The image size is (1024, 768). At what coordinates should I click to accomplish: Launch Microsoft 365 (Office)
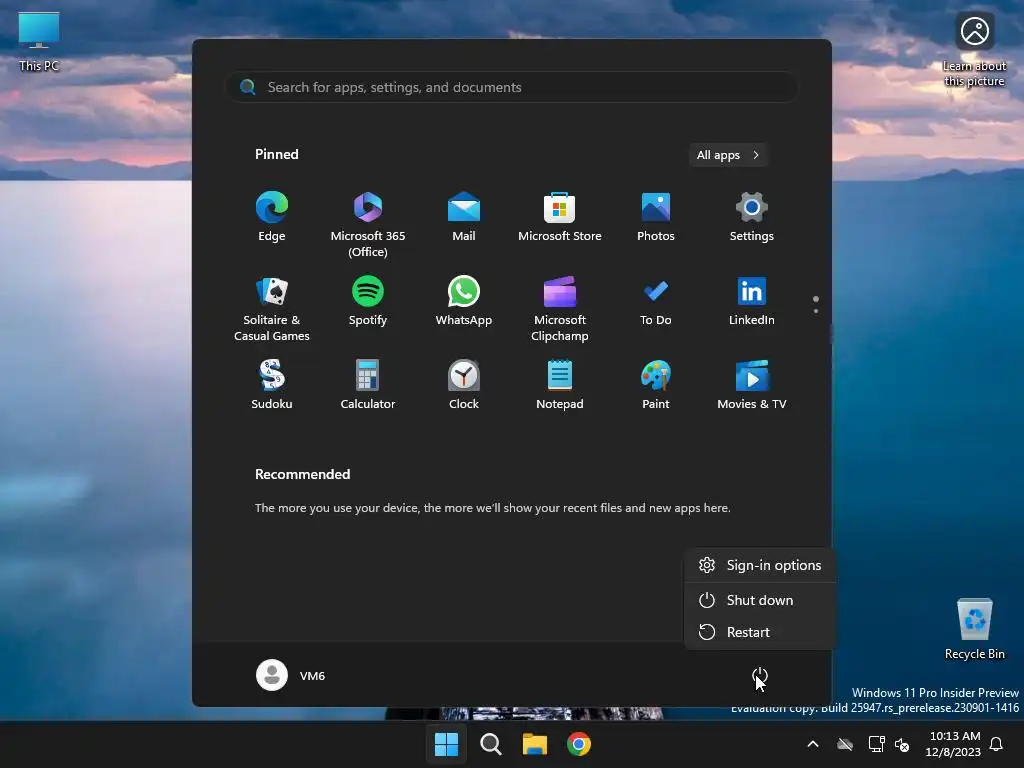[368, 224]
